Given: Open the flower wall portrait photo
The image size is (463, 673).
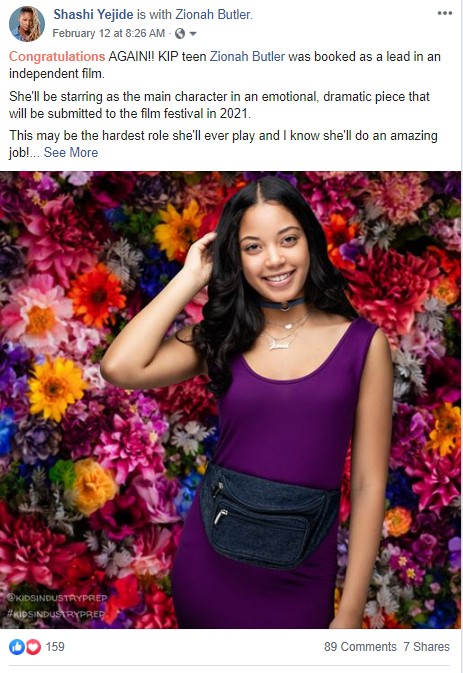Looking at the screenshot, I should [230, 400].
